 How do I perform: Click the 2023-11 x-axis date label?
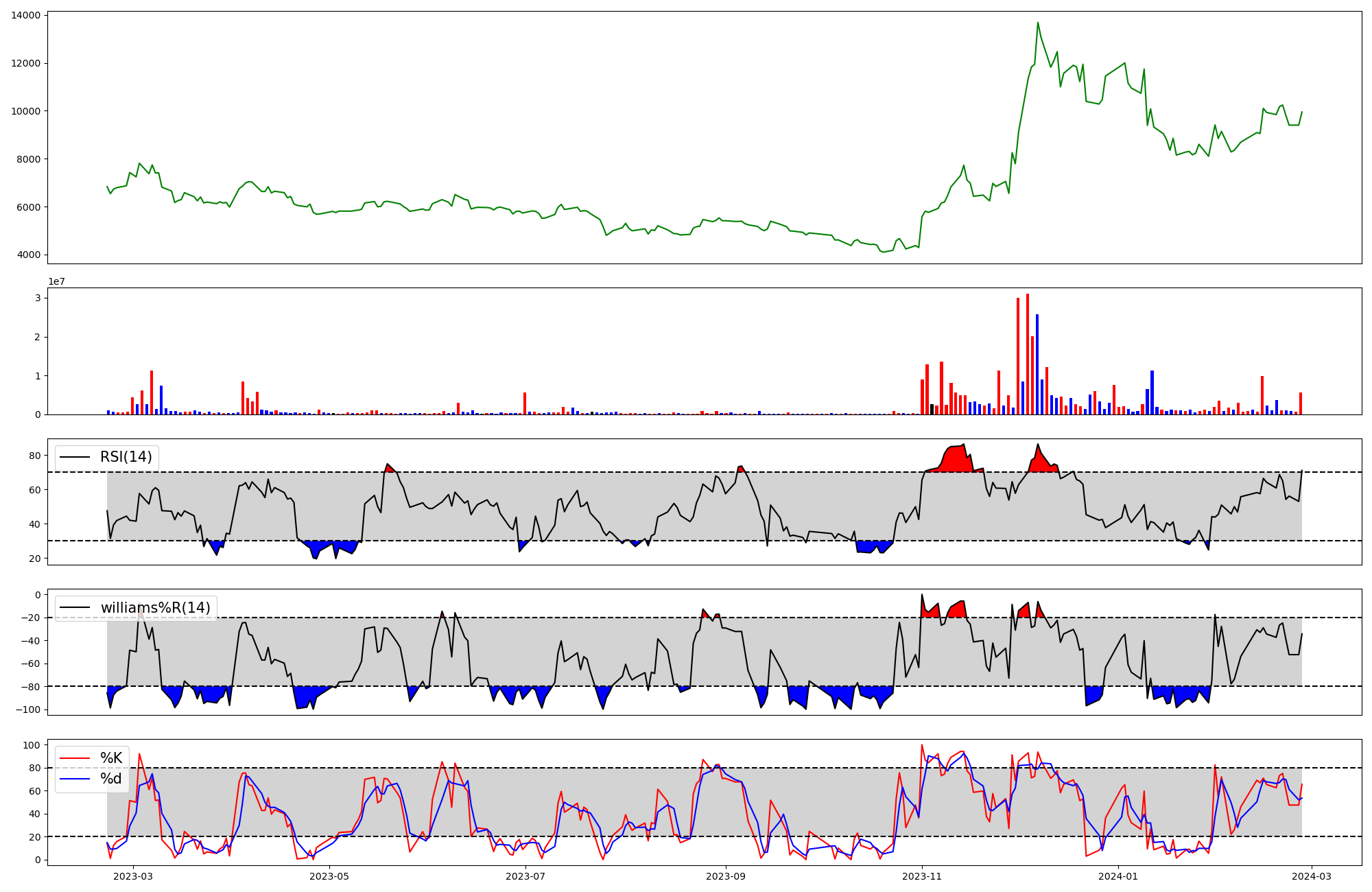921,876
